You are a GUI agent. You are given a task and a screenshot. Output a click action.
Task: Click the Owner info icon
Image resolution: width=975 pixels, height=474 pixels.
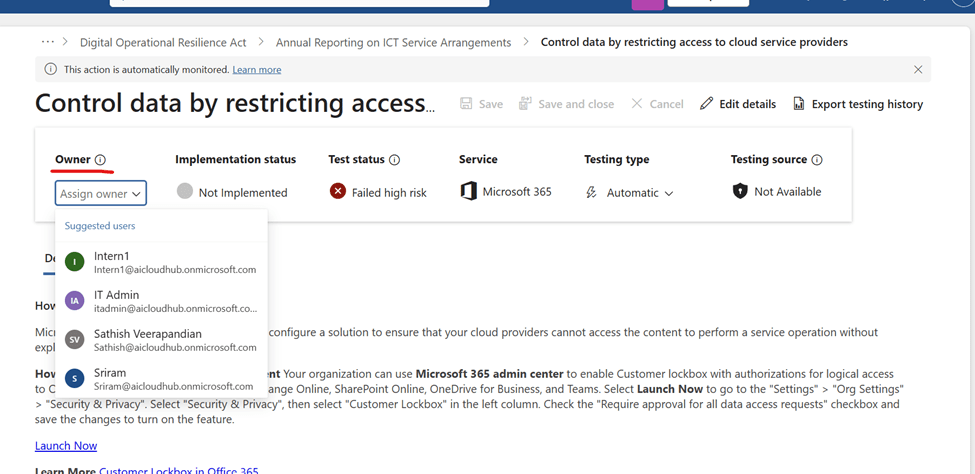(100, 160)
